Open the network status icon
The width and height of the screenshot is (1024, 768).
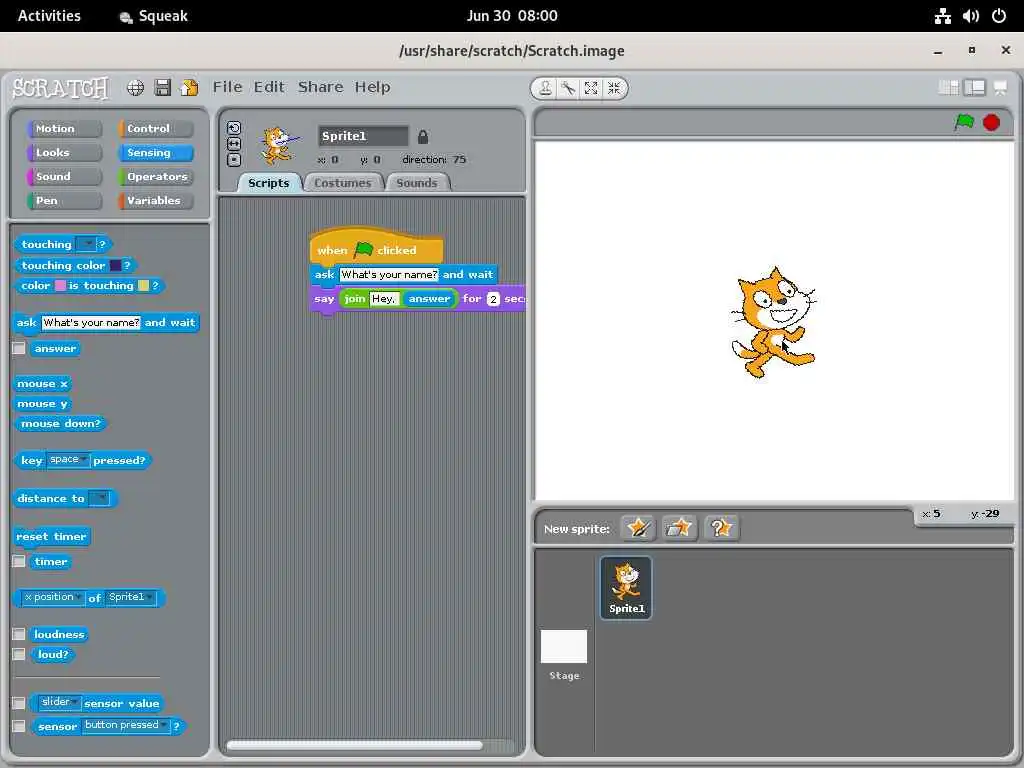pyautogui.click(x=942, y=16)
